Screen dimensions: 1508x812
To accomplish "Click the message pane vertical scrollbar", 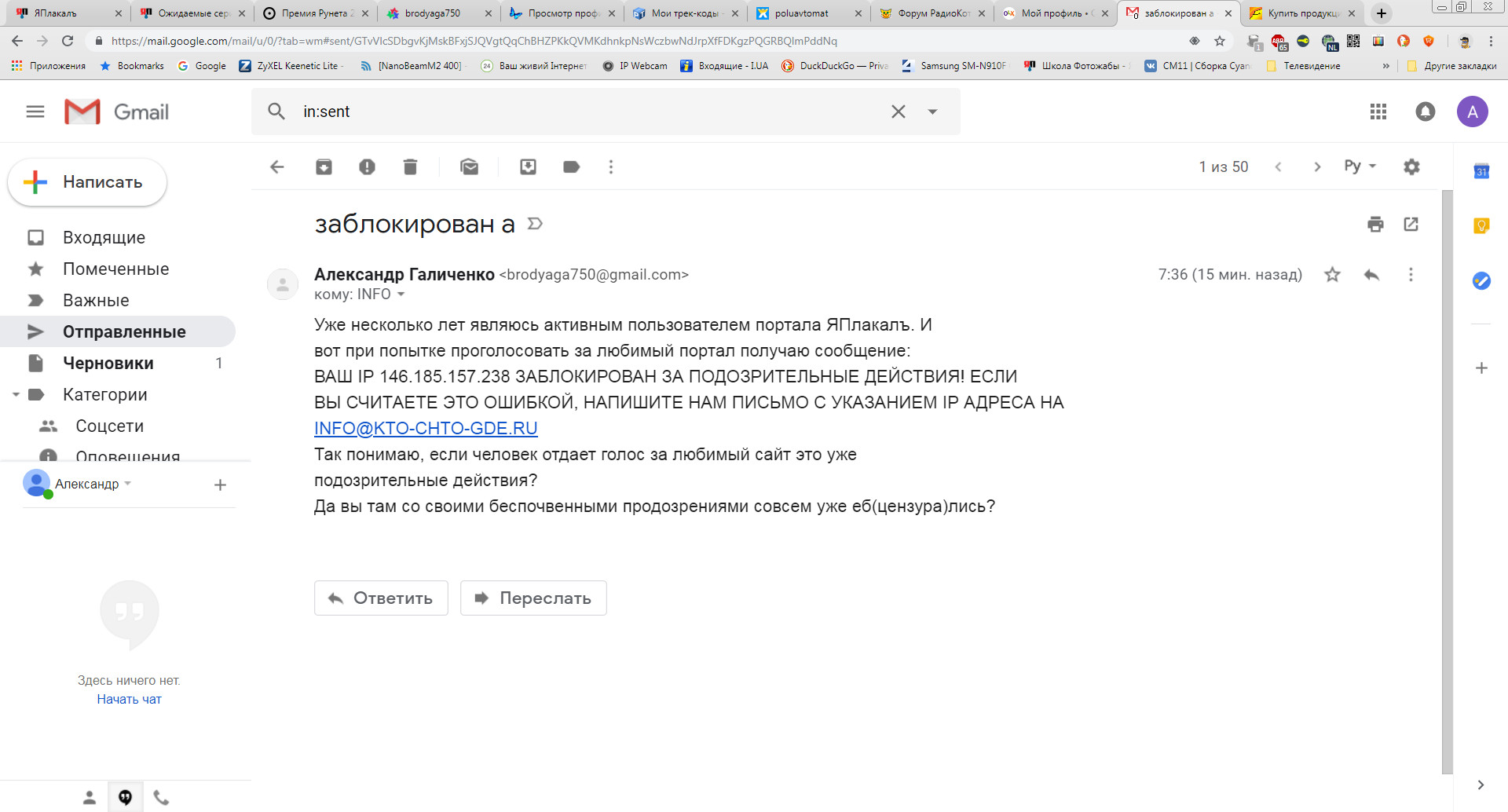I will click(x=1448, y=481).
